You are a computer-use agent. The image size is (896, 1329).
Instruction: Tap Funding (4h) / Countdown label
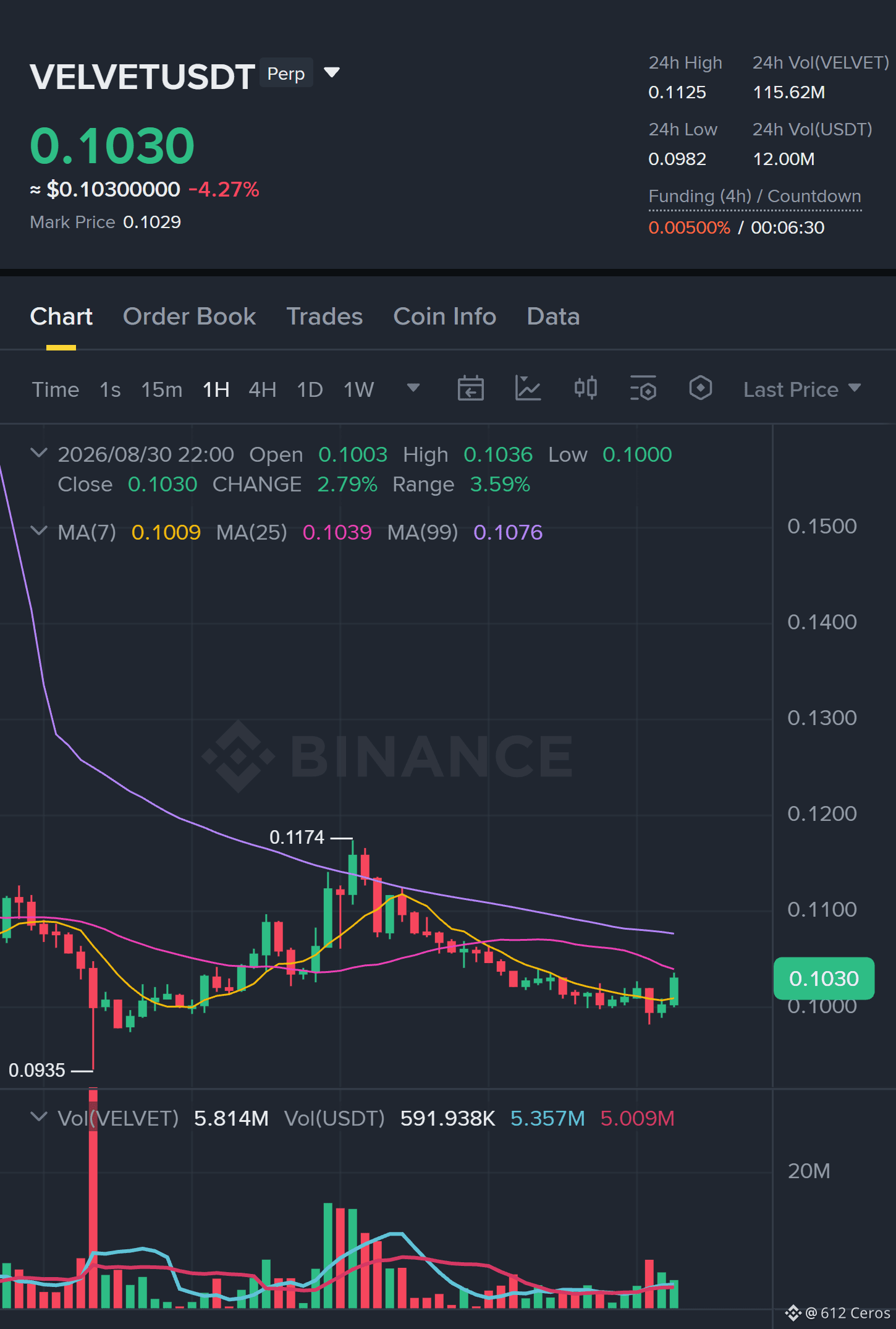[754, 197]
